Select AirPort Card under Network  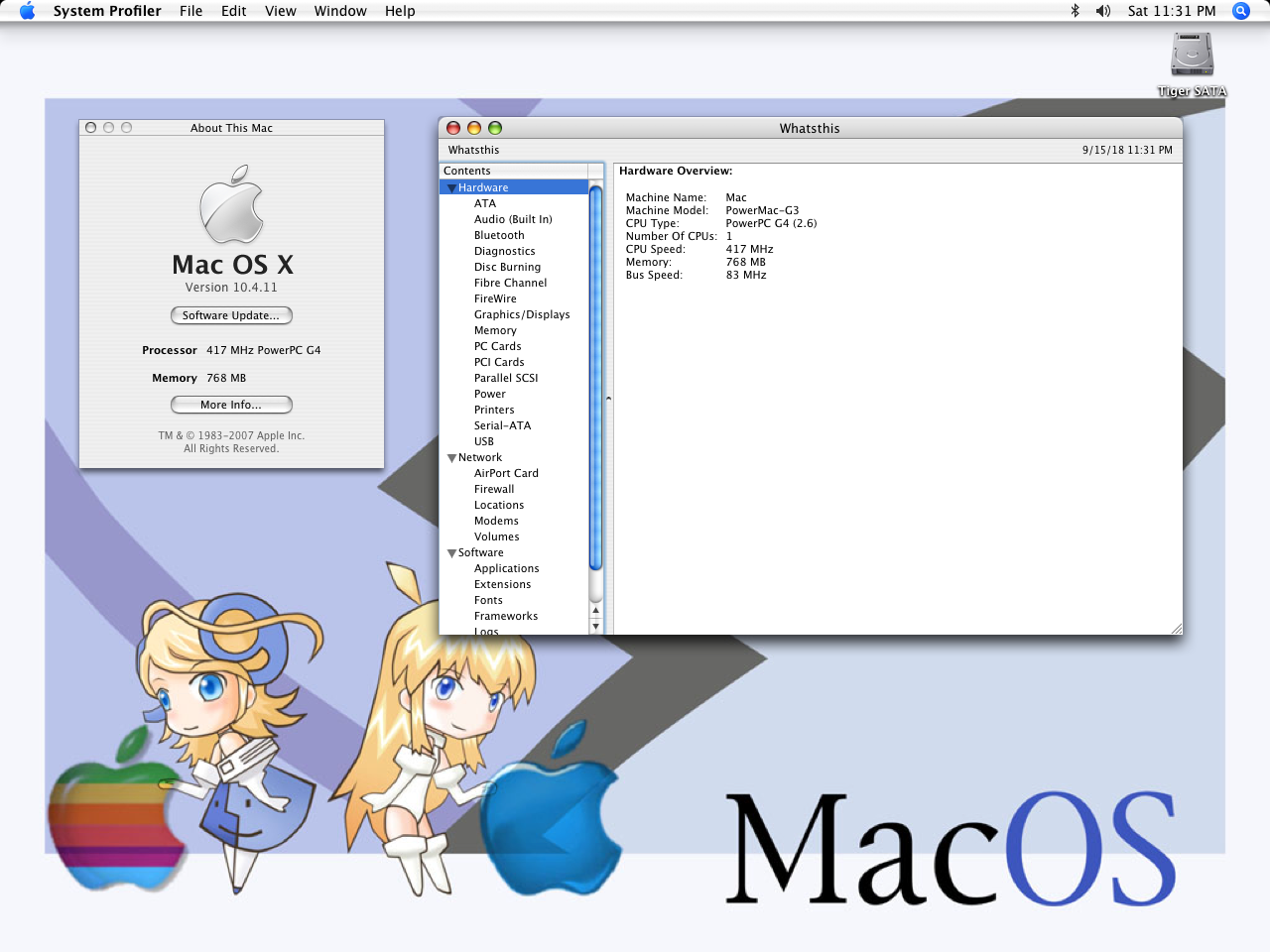[x=506, y=473]
